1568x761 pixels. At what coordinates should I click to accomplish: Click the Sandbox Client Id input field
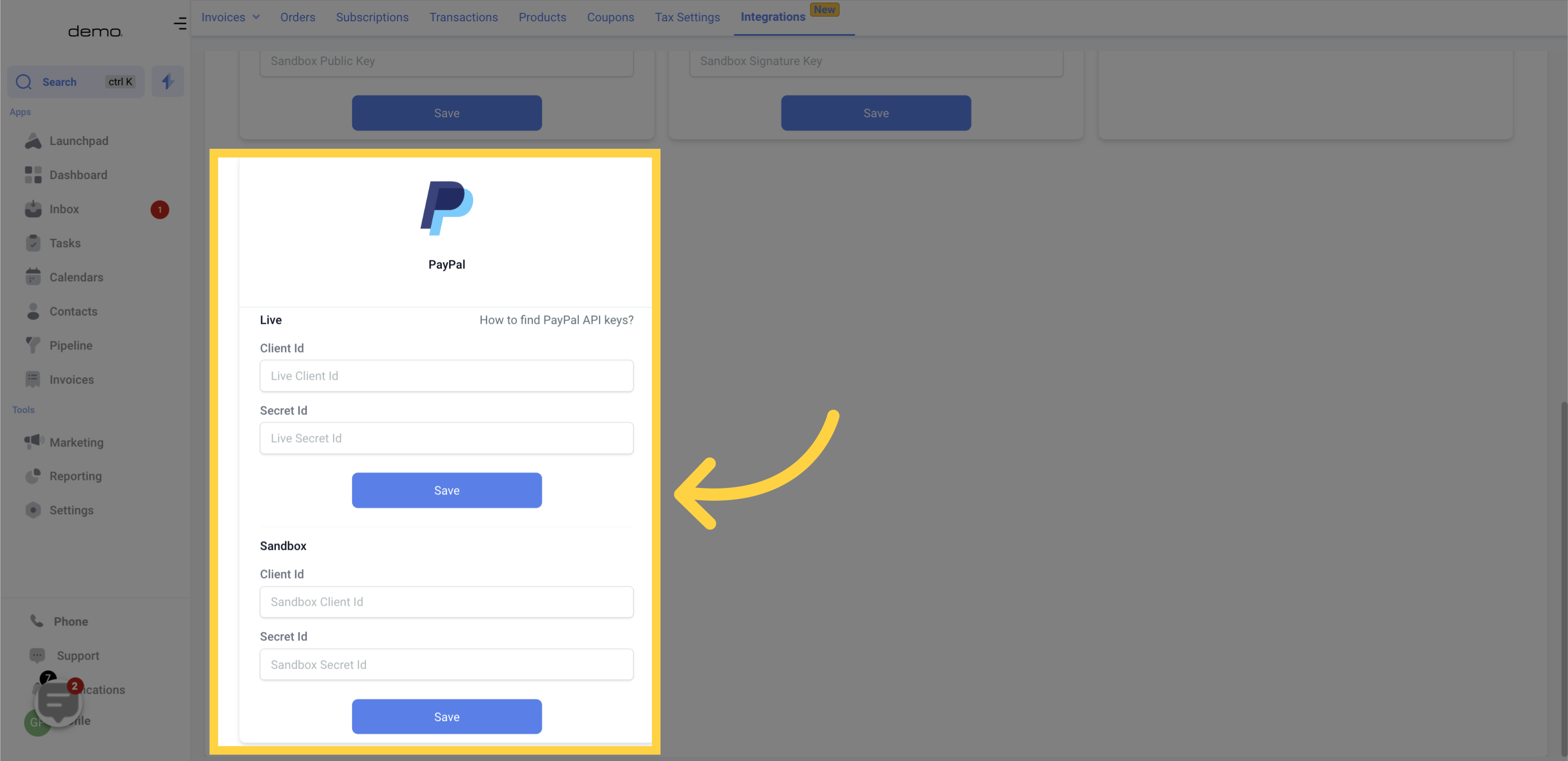[x=446, y=602]
